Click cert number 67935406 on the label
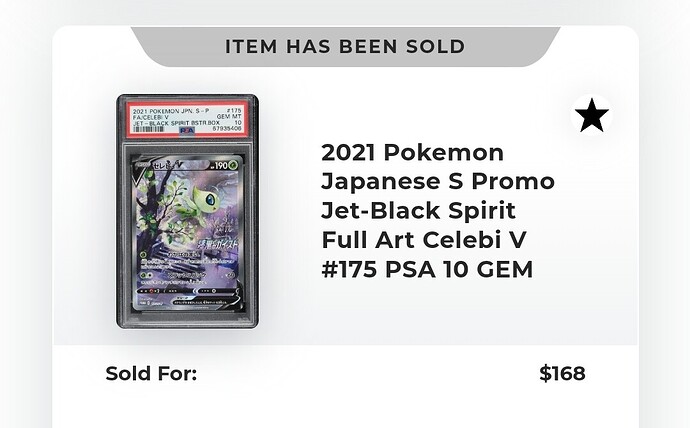This screenshot has height=428, width=690. click(227, 128)
